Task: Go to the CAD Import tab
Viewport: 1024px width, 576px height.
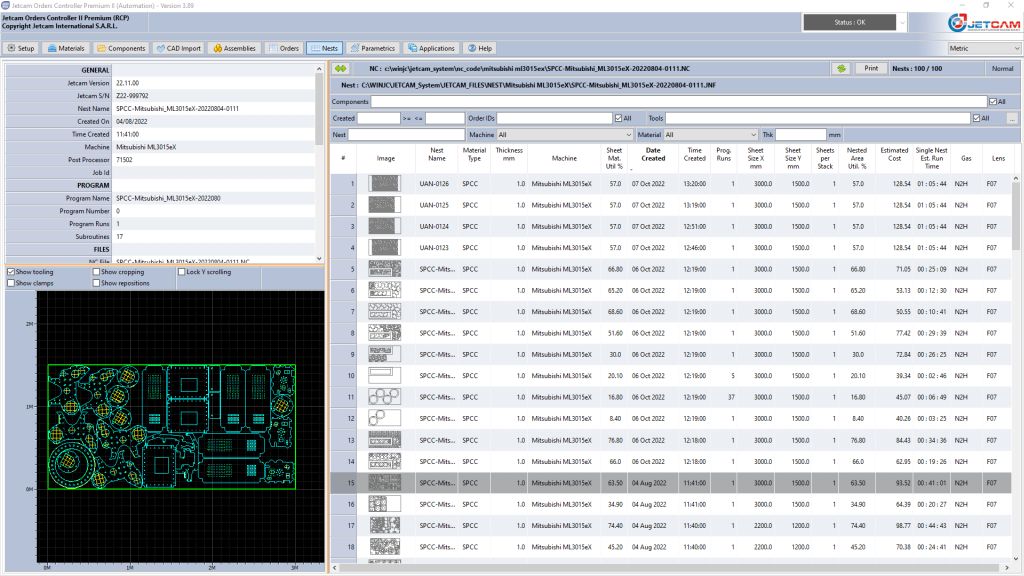Action: [178, 48]
